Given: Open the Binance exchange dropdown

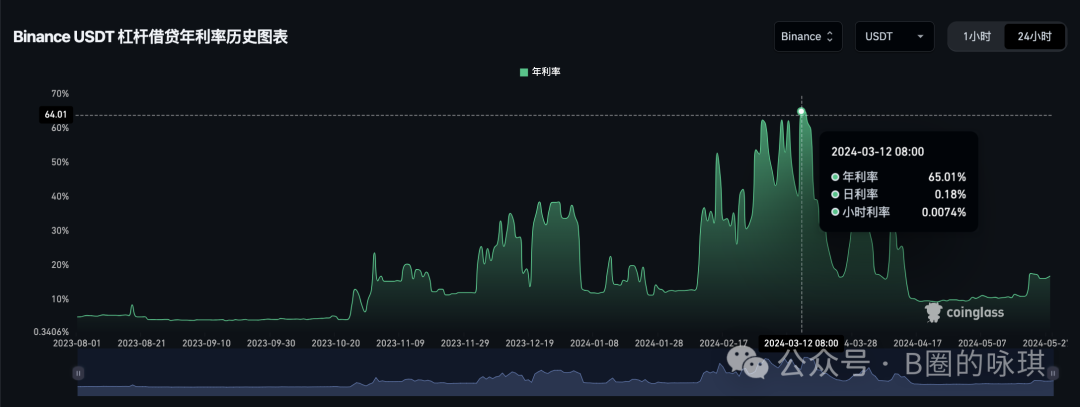Looking at the screenshot, I should tap(808, 36).
